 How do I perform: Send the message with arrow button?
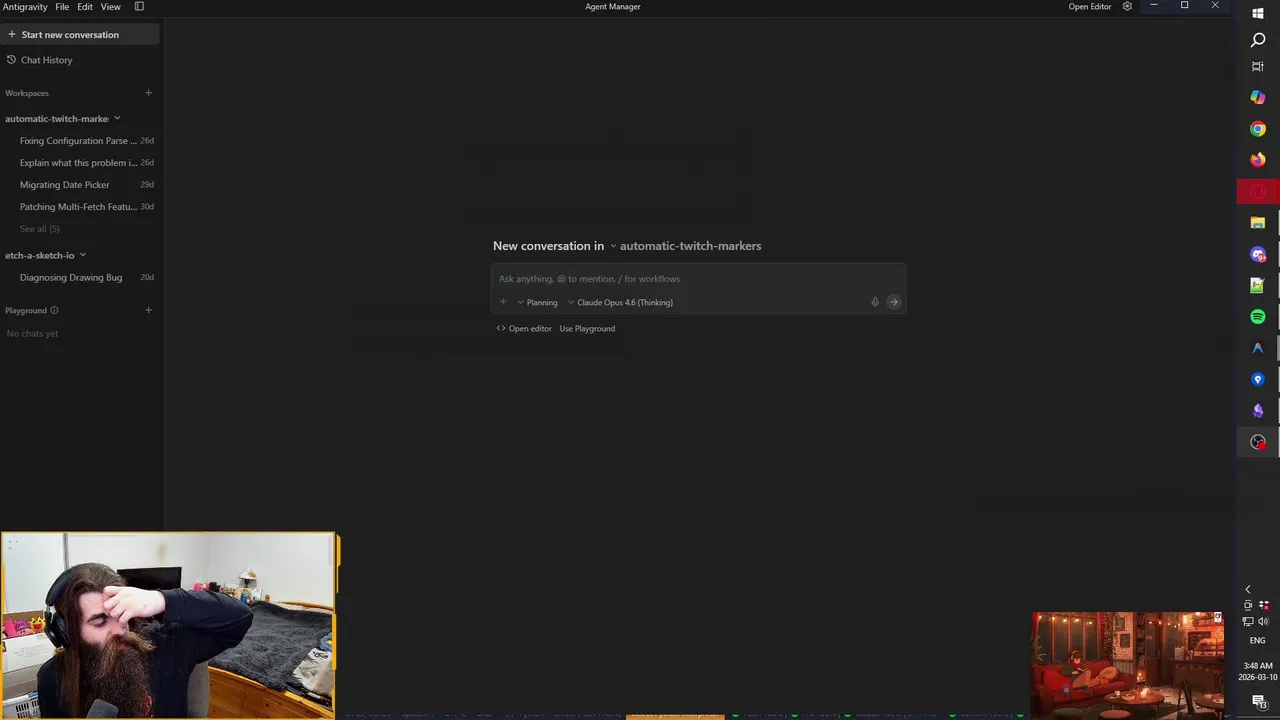[894, 302]
